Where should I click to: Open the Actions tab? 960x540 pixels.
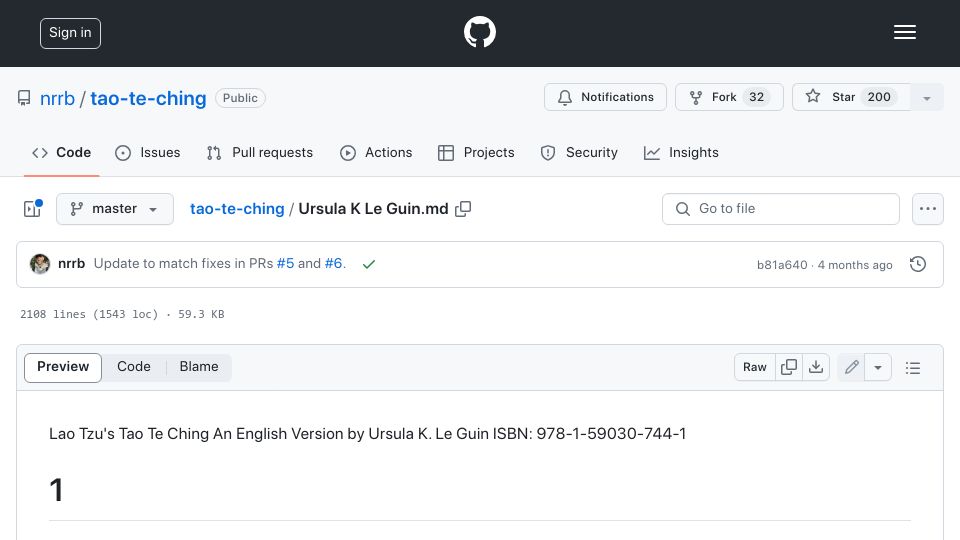pos(376,152)
